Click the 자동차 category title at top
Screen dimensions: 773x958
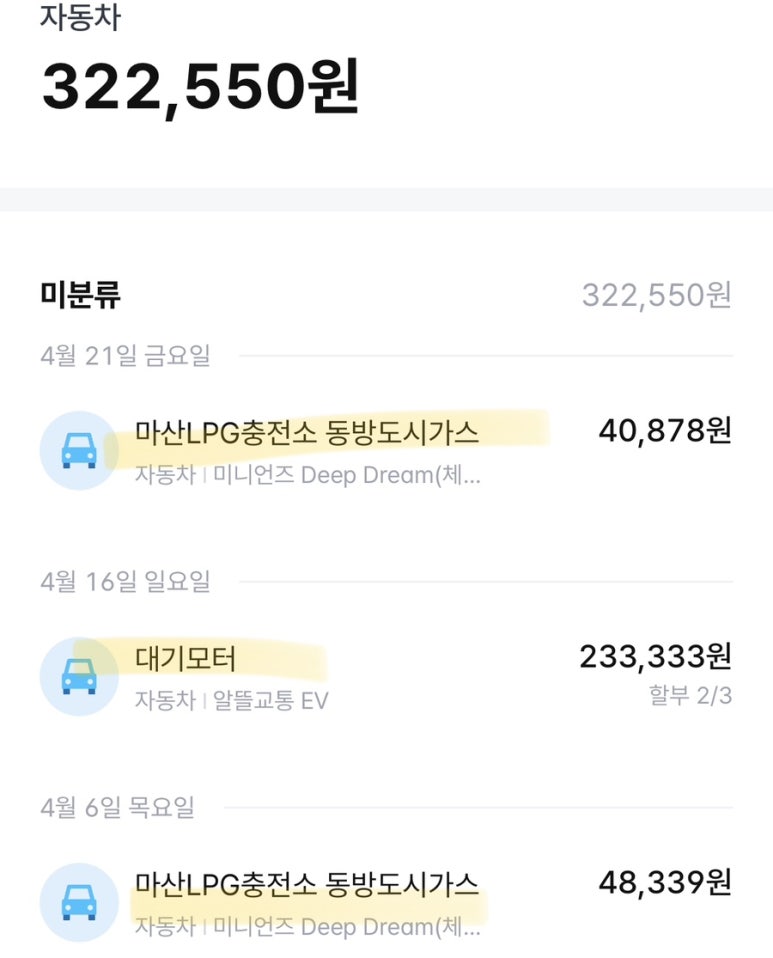pyautogui.click(x=80, y=18)
